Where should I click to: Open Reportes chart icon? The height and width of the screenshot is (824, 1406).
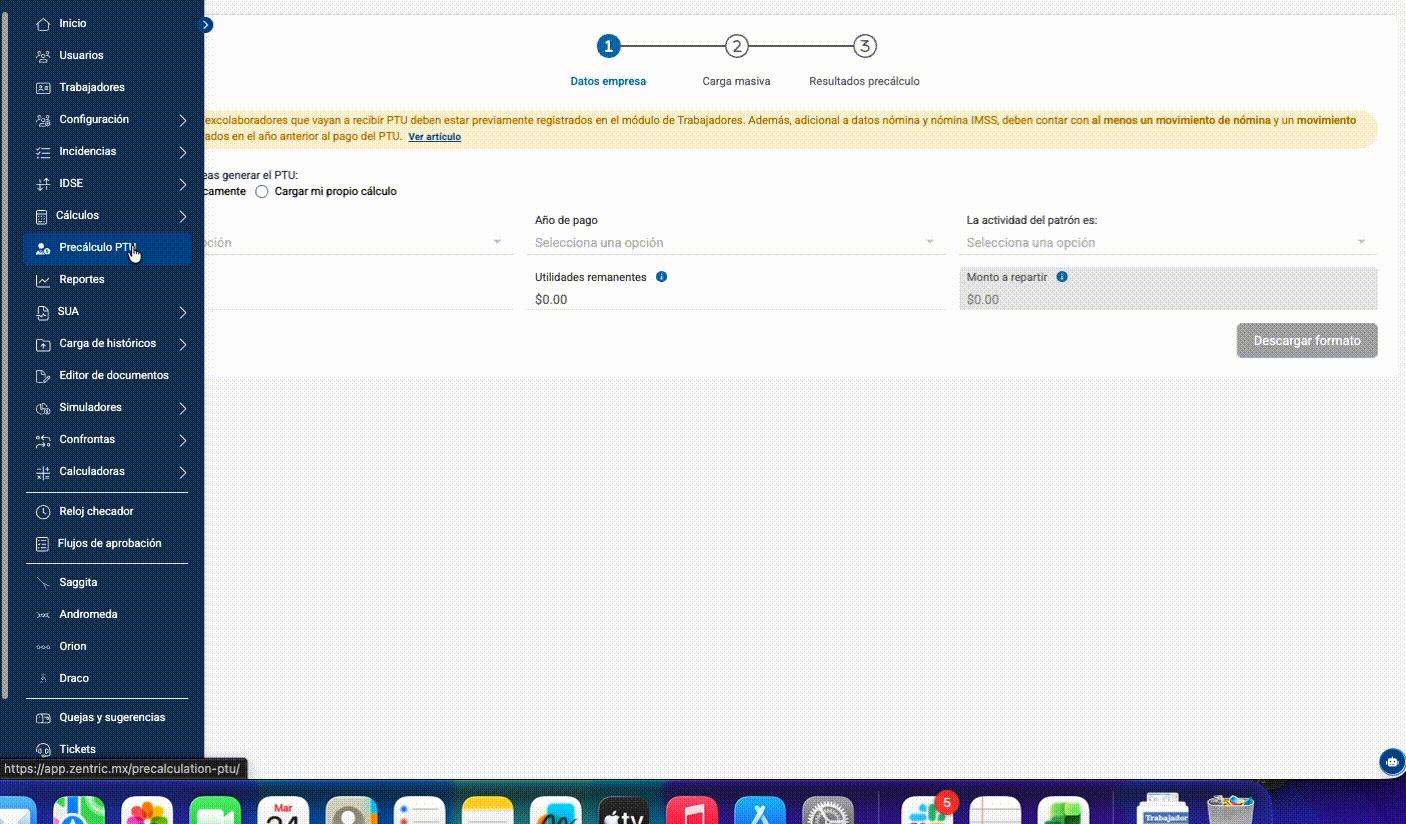[42, 280]
